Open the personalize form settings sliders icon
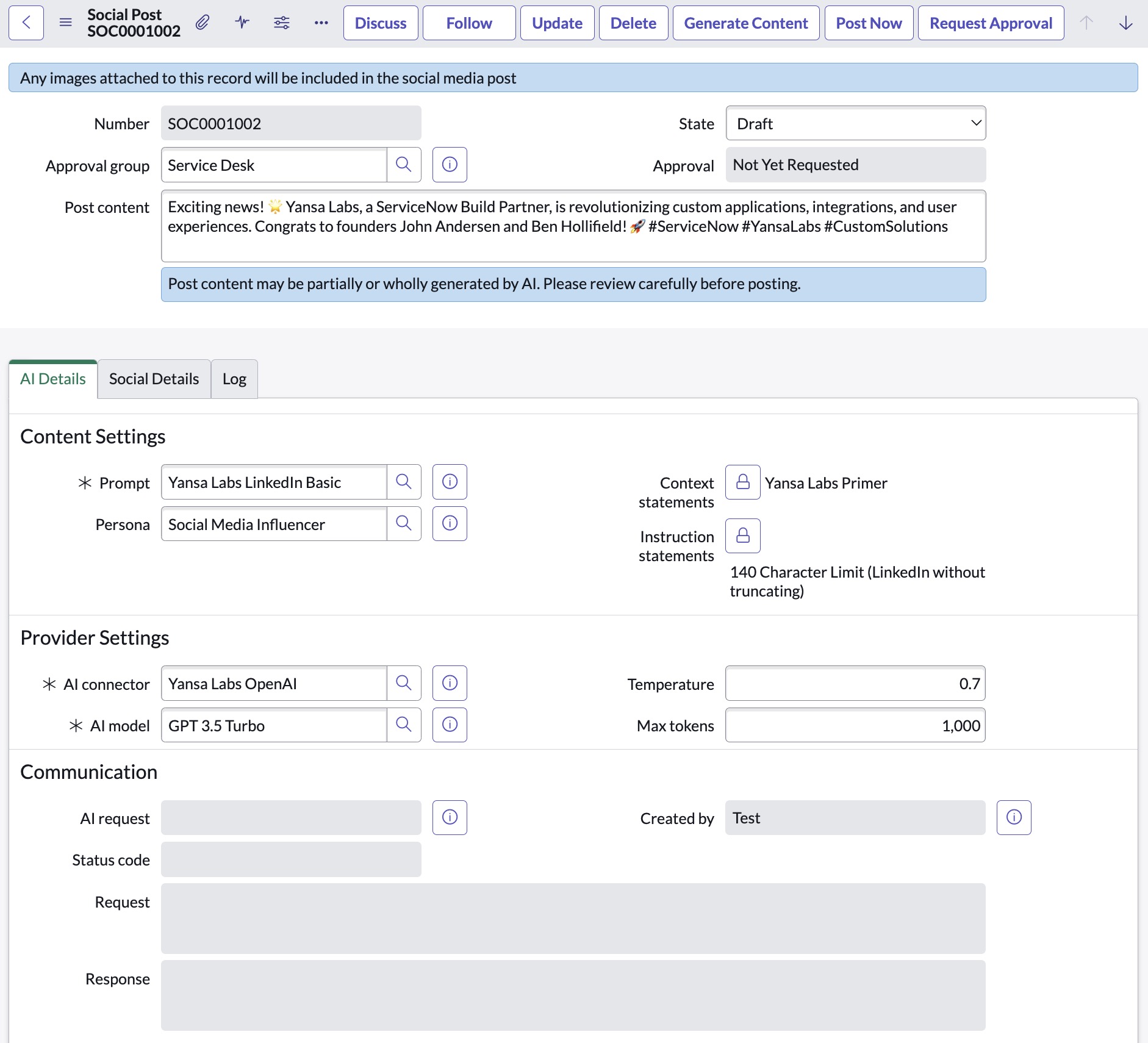The width and height of the screenshot is (1148, 1043). 282,23
